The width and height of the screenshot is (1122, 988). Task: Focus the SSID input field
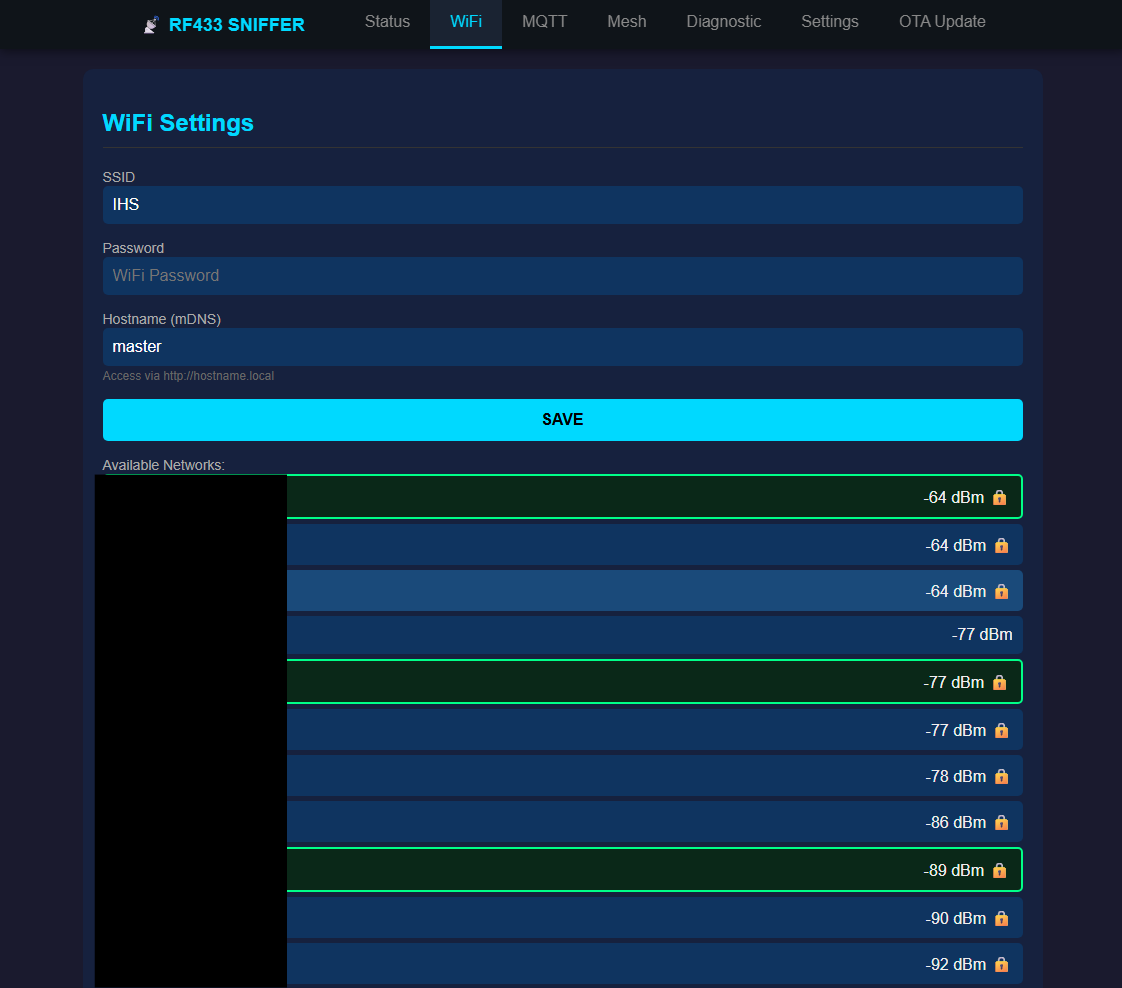click(562, 205)
